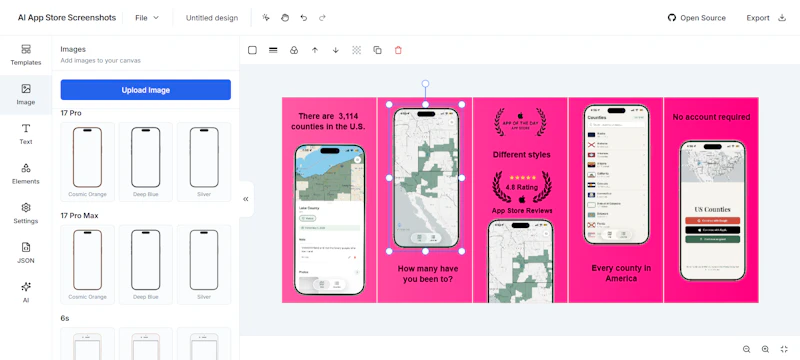Select the Lake County phone mockup

point(330,220)
